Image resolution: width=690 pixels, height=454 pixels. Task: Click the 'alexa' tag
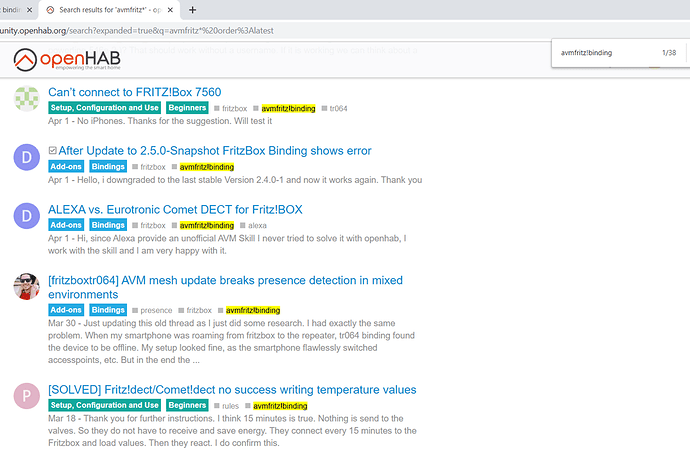point(257,226)
